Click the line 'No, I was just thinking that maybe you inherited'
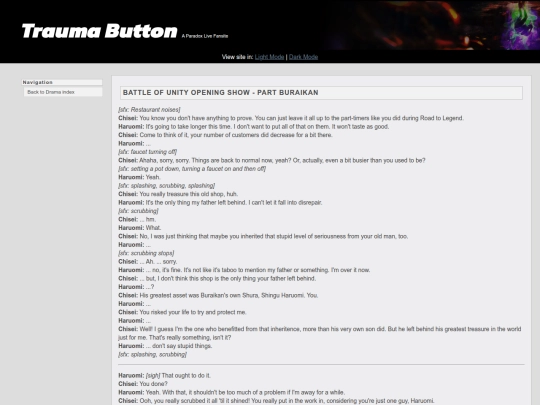The image size is (540, 405). [263, 236]
